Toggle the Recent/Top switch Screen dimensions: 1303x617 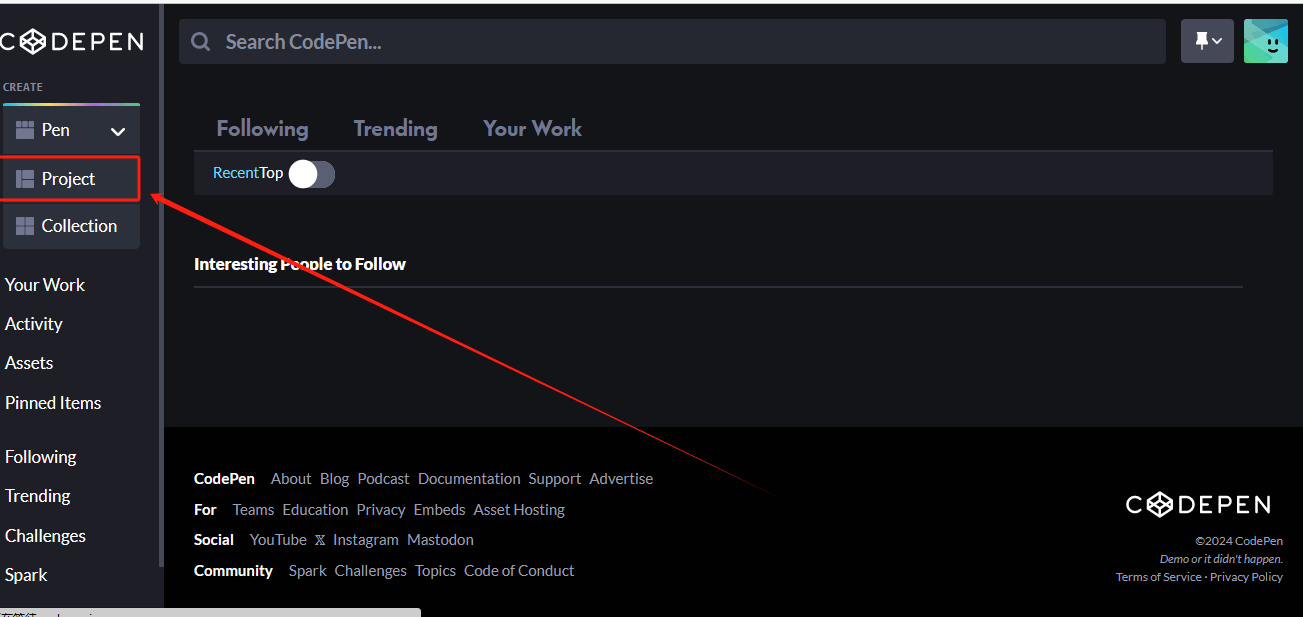coord(312,174)
